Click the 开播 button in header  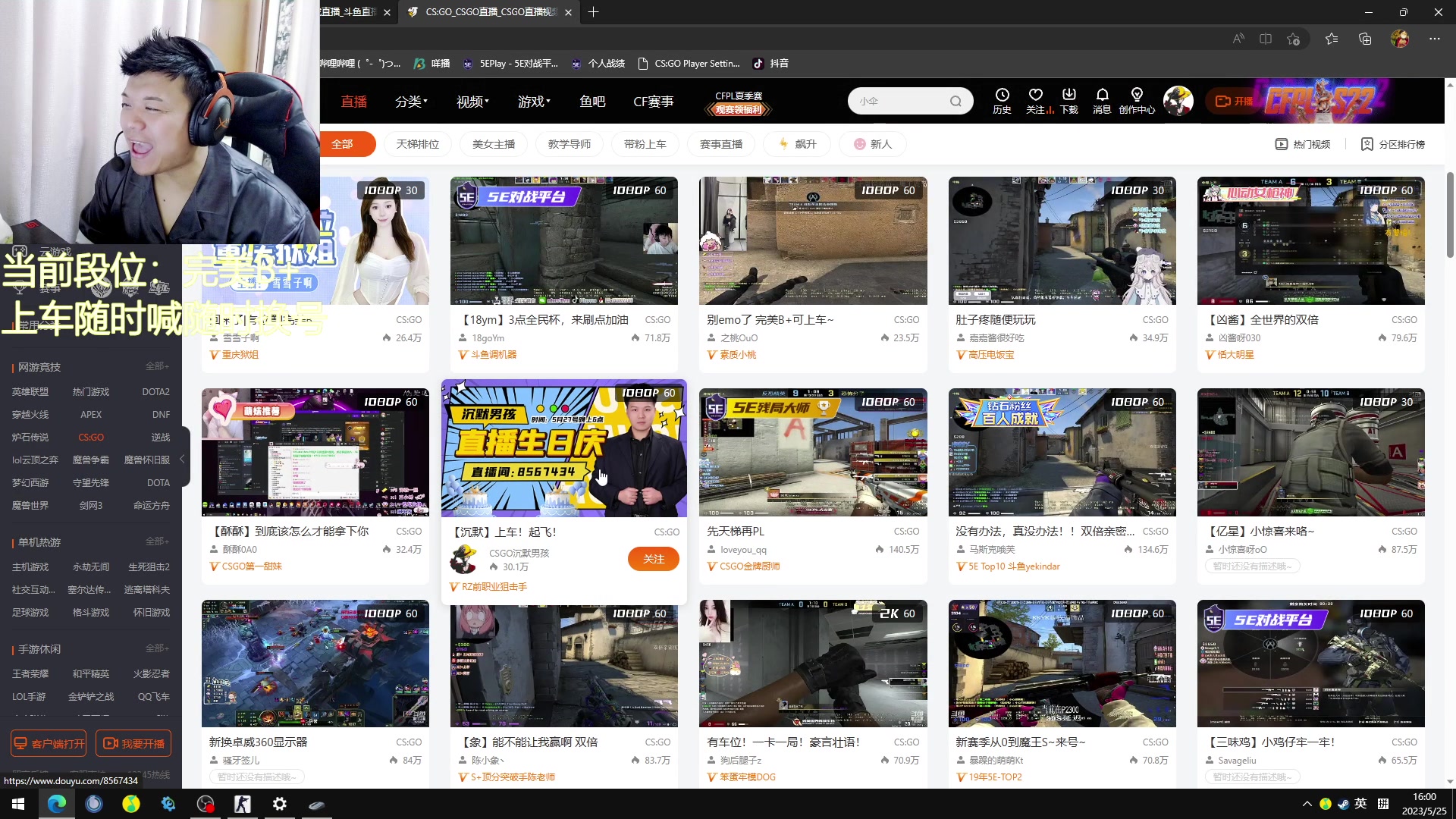(x=1234, y=101)
